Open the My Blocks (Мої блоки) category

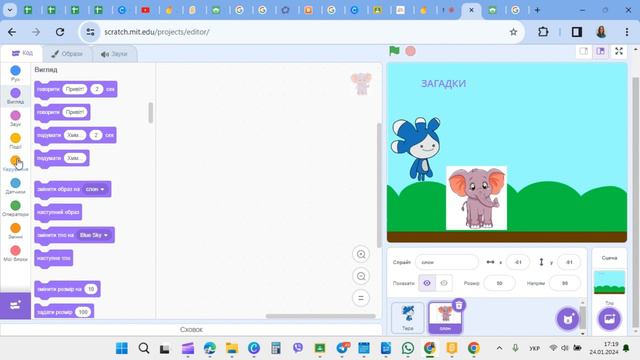[x=15, y=253]
